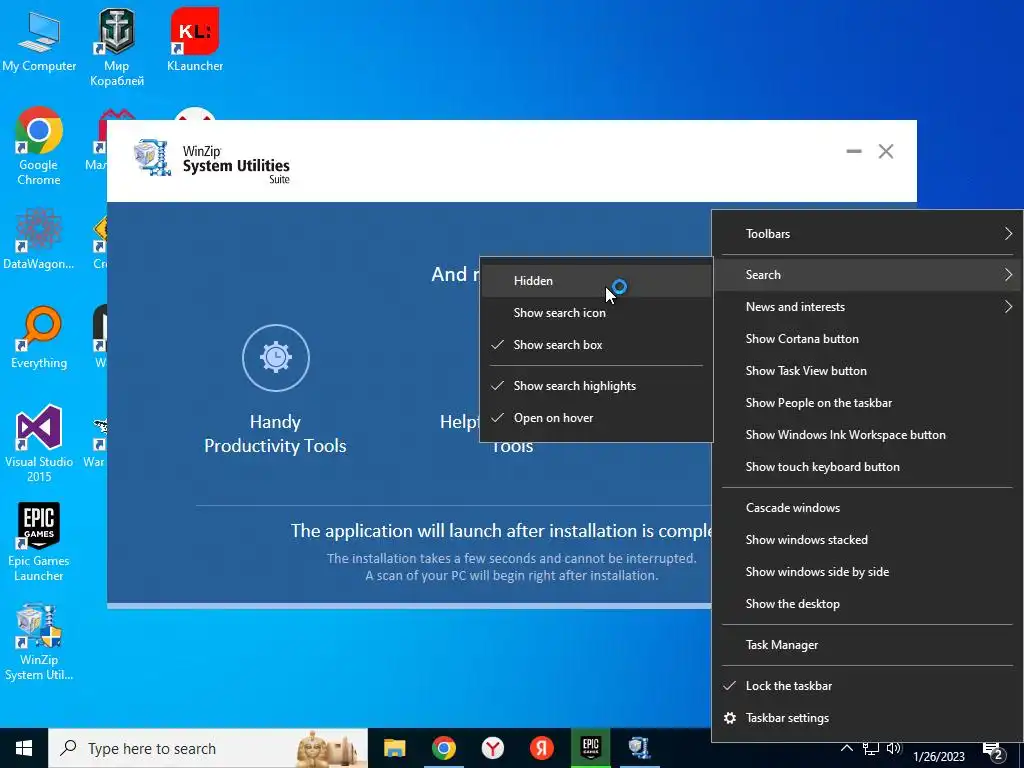This screenshot has height=768, width=1024.
Task: Open WinZip System Utilities desktop shortcut
Action: 39,642
